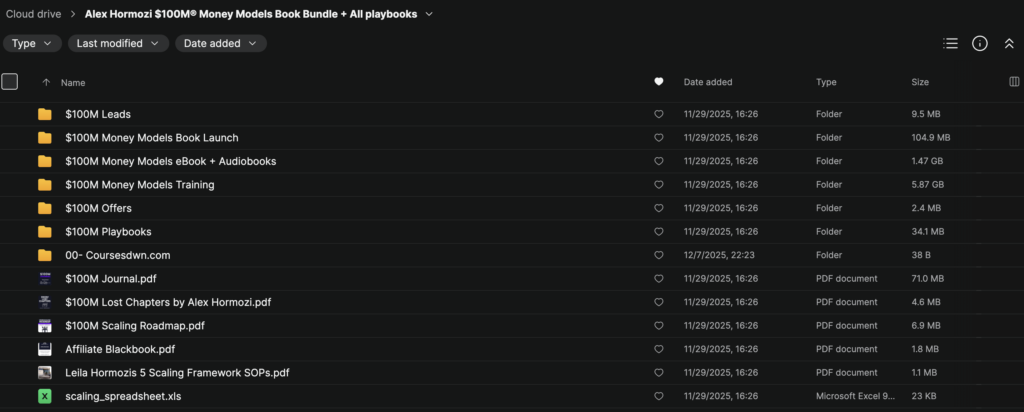Image resolution: width=1024 pixels, height=412 pixels.
Task: Click the collapse double-chevron icon
Action: coord(1009,43)
